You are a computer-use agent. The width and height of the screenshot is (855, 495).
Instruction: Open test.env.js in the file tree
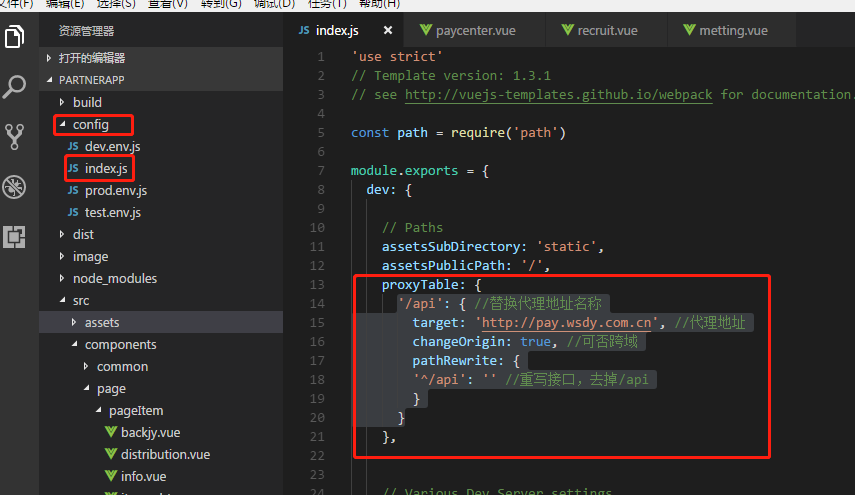[x=162, y=213]
